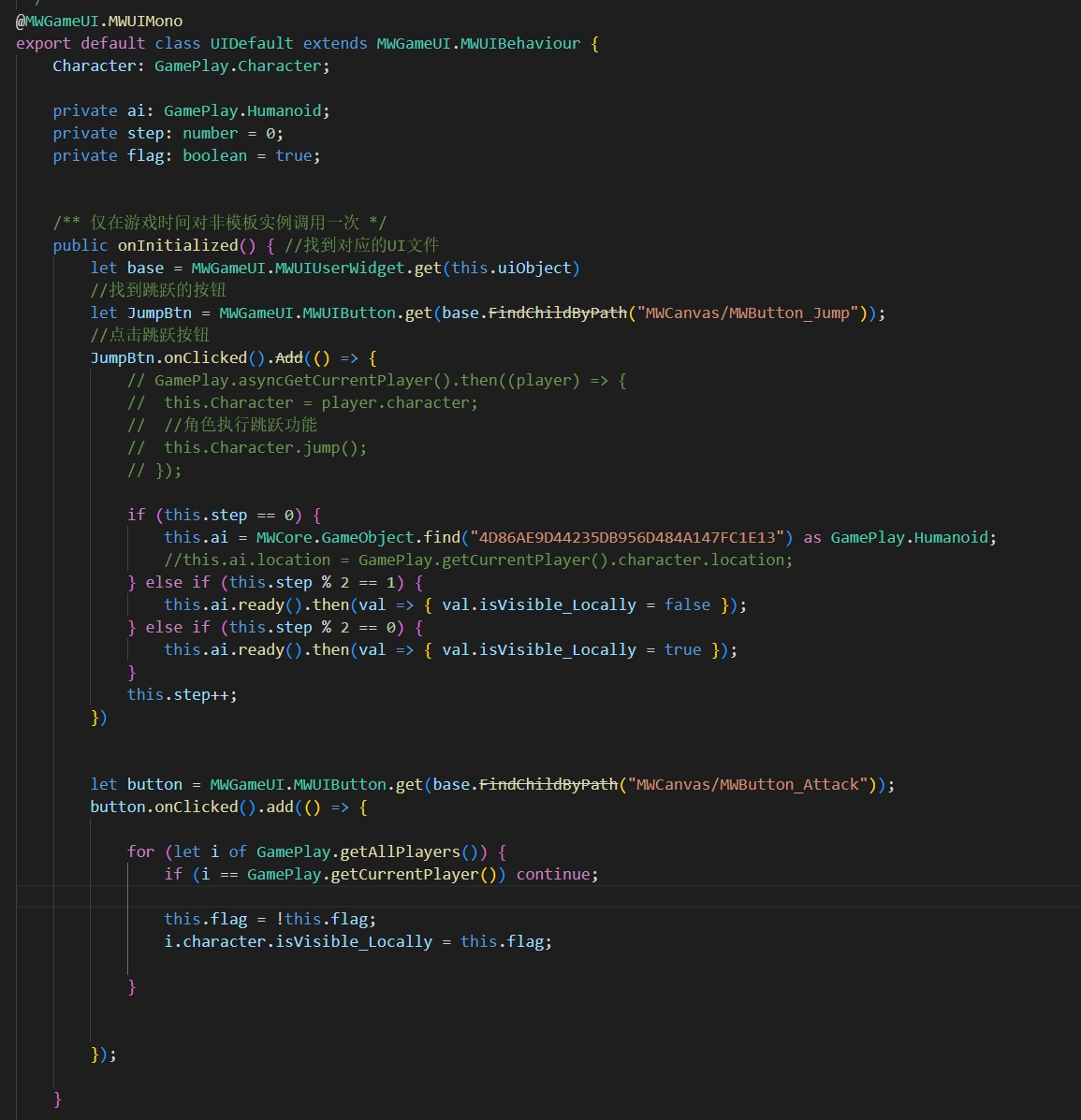The height and width of the screenshot is (1120, 1081).
Task: Click the continue keyword
Action: (x=553, y=874)
